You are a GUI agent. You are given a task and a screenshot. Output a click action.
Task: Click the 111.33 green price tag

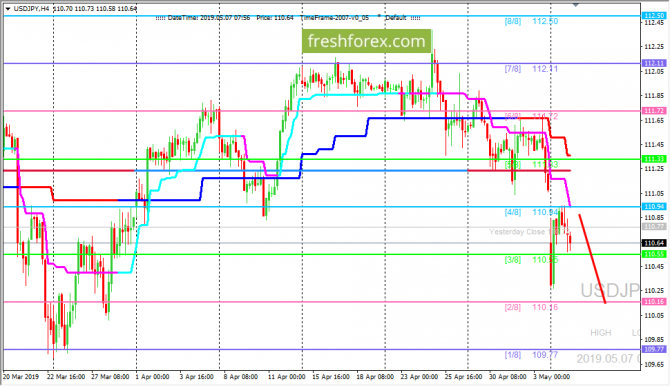click(x=654, y=159)
